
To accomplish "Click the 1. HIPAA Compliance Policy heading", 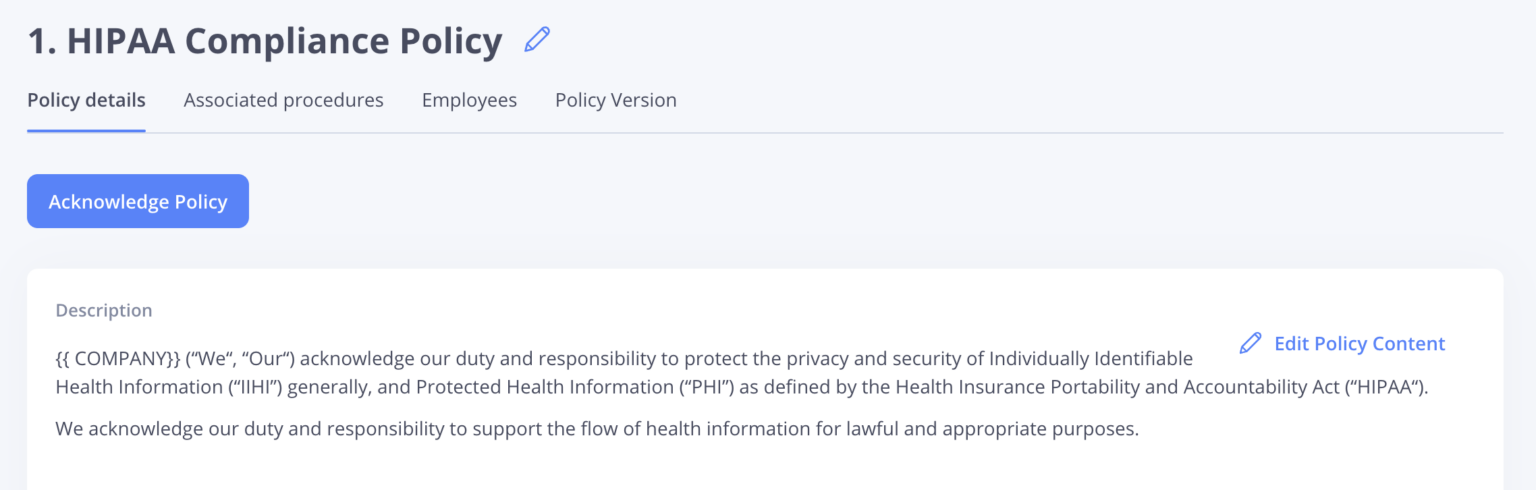I will click(x=265, y=41).
